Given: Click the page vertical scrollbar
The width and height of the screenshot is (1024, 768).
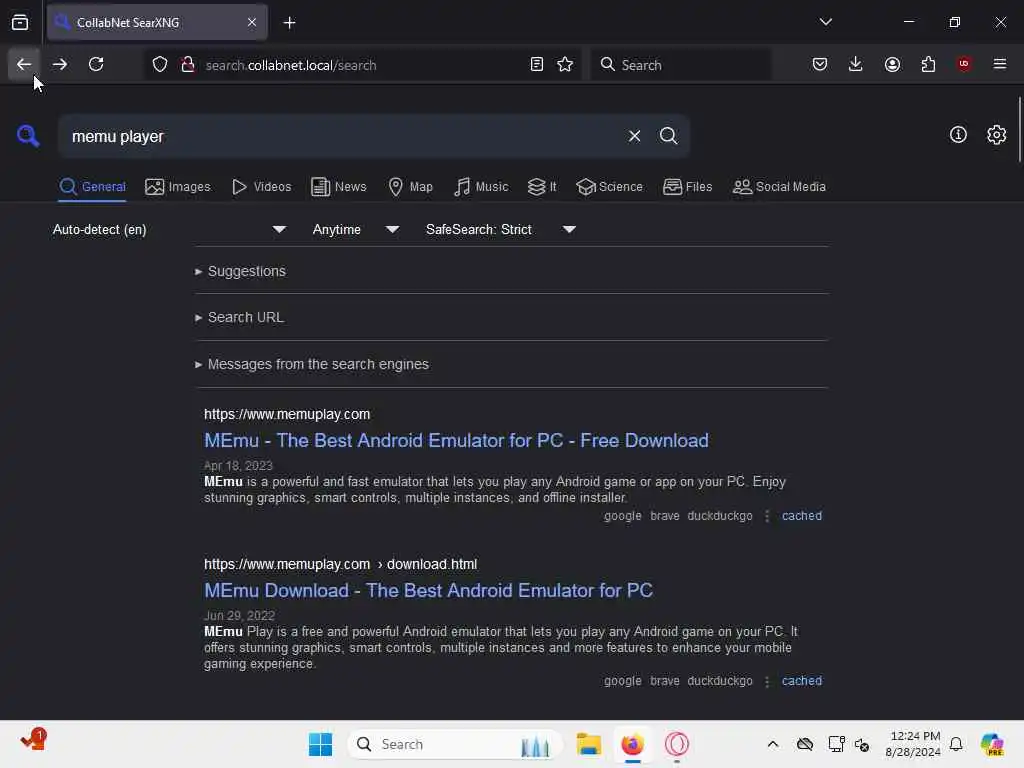Looking at the screenshot, I should click(1019, 129).
